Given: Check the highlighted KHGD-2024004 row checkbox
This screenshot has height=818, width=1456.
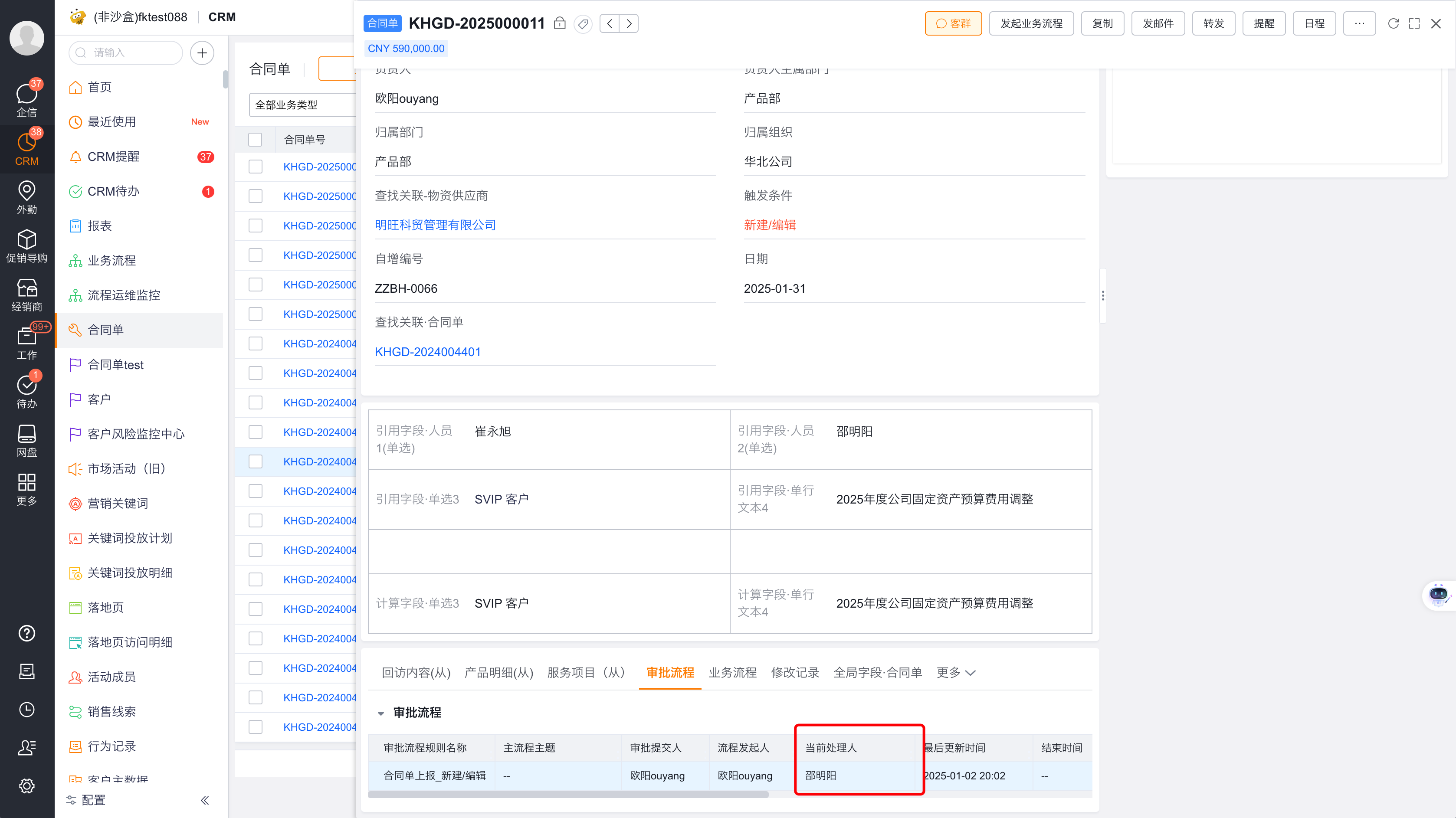Looking at the screenshot, I should [x=256, y=461].
